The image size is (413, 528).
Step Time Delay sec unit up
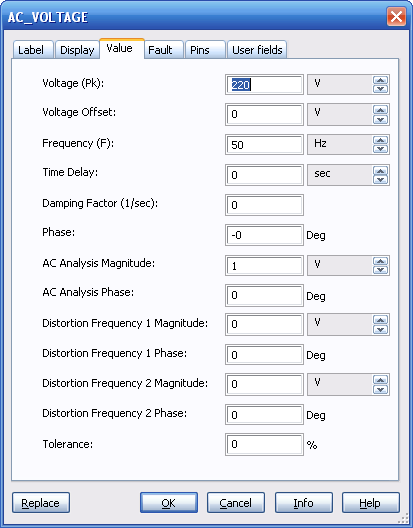pyautogui.click(x=381, y=171)
